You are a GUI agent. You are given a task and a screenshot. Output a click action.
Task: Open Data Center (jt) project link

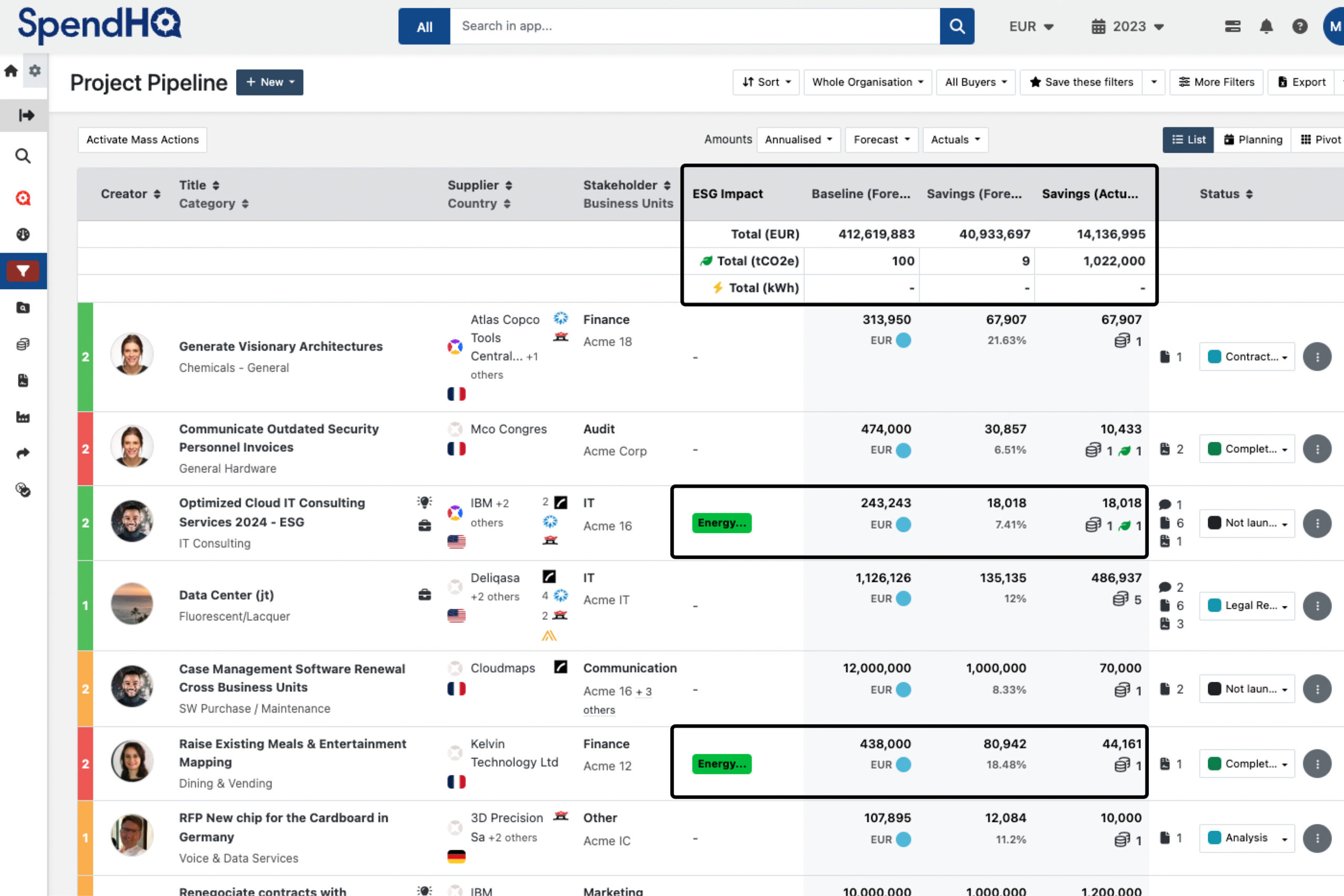pos(226,595)
